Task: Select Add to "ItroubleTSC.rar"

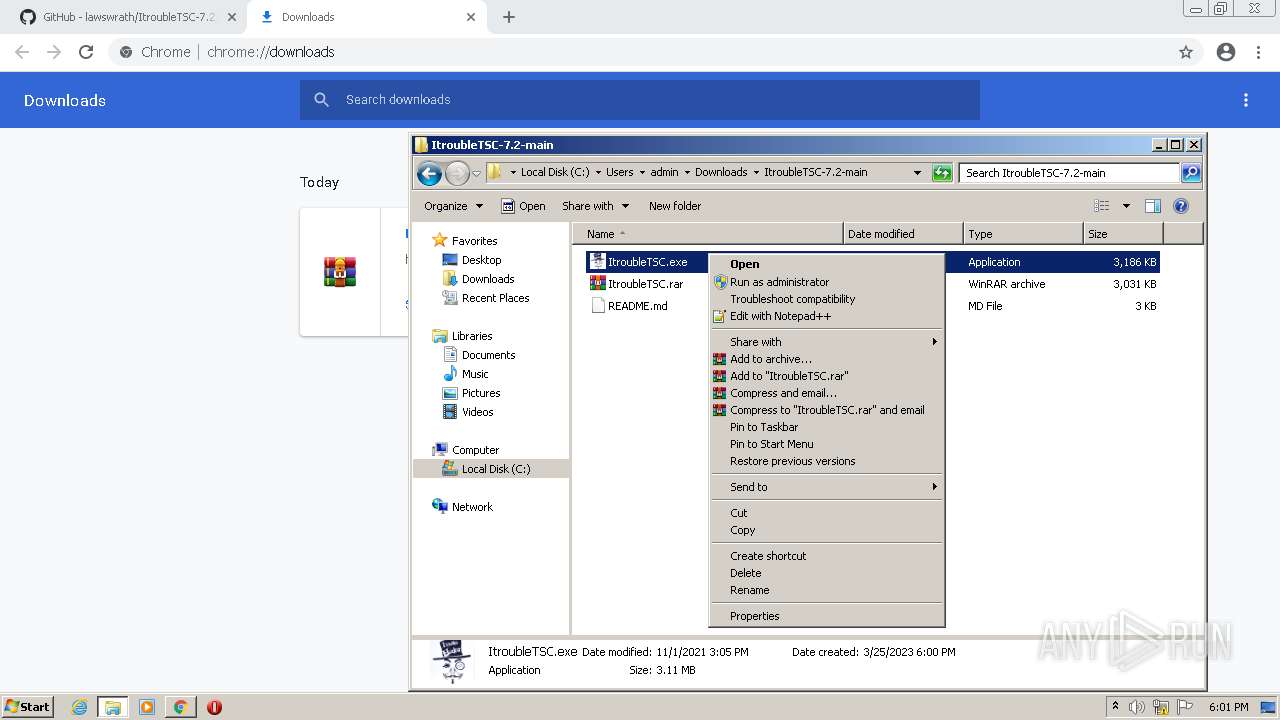Action: coord(827,376)
